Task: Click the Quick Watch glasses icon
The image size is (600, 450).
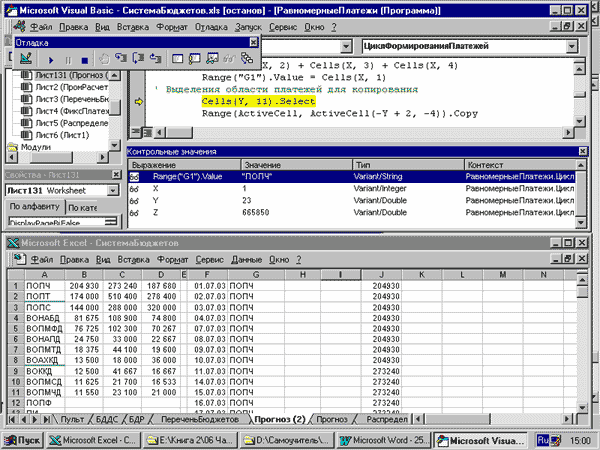Action: [229, 59]
